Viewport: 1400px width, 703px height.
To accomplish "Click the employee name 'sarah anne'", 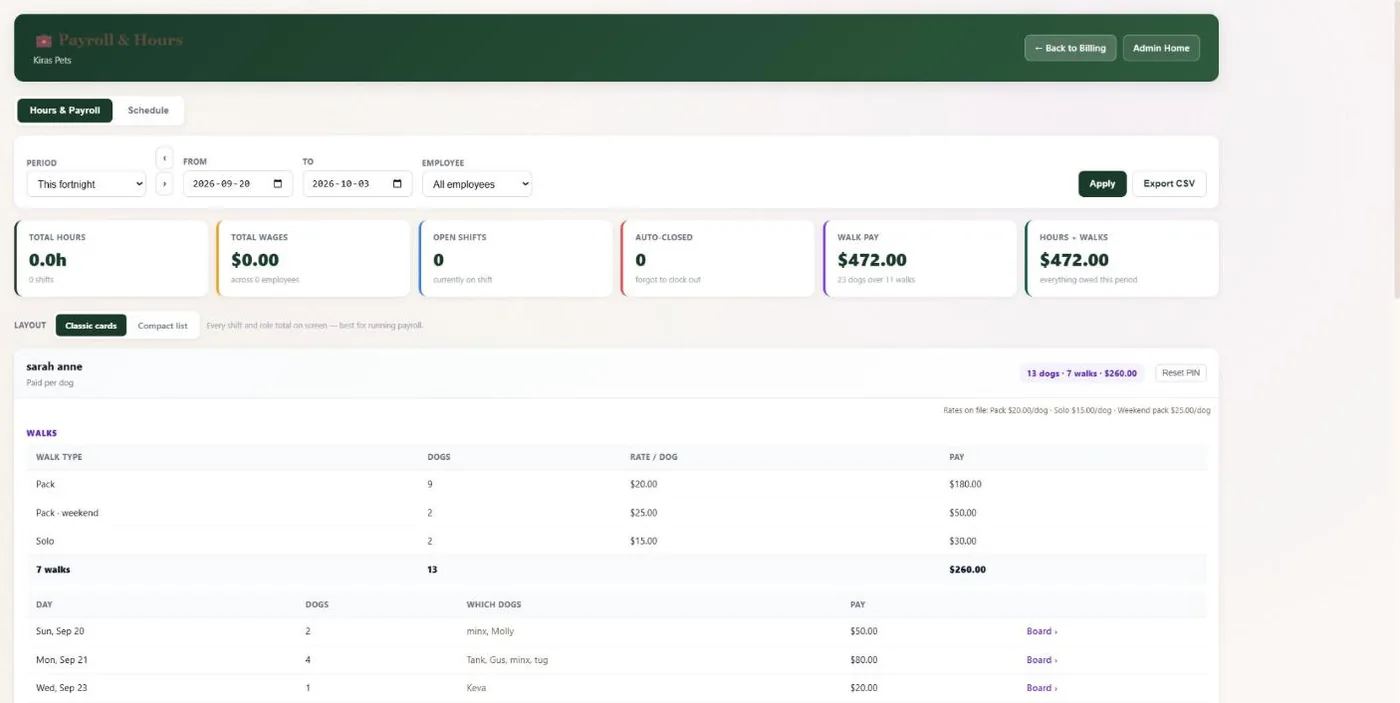I will [x=54, y=367].
